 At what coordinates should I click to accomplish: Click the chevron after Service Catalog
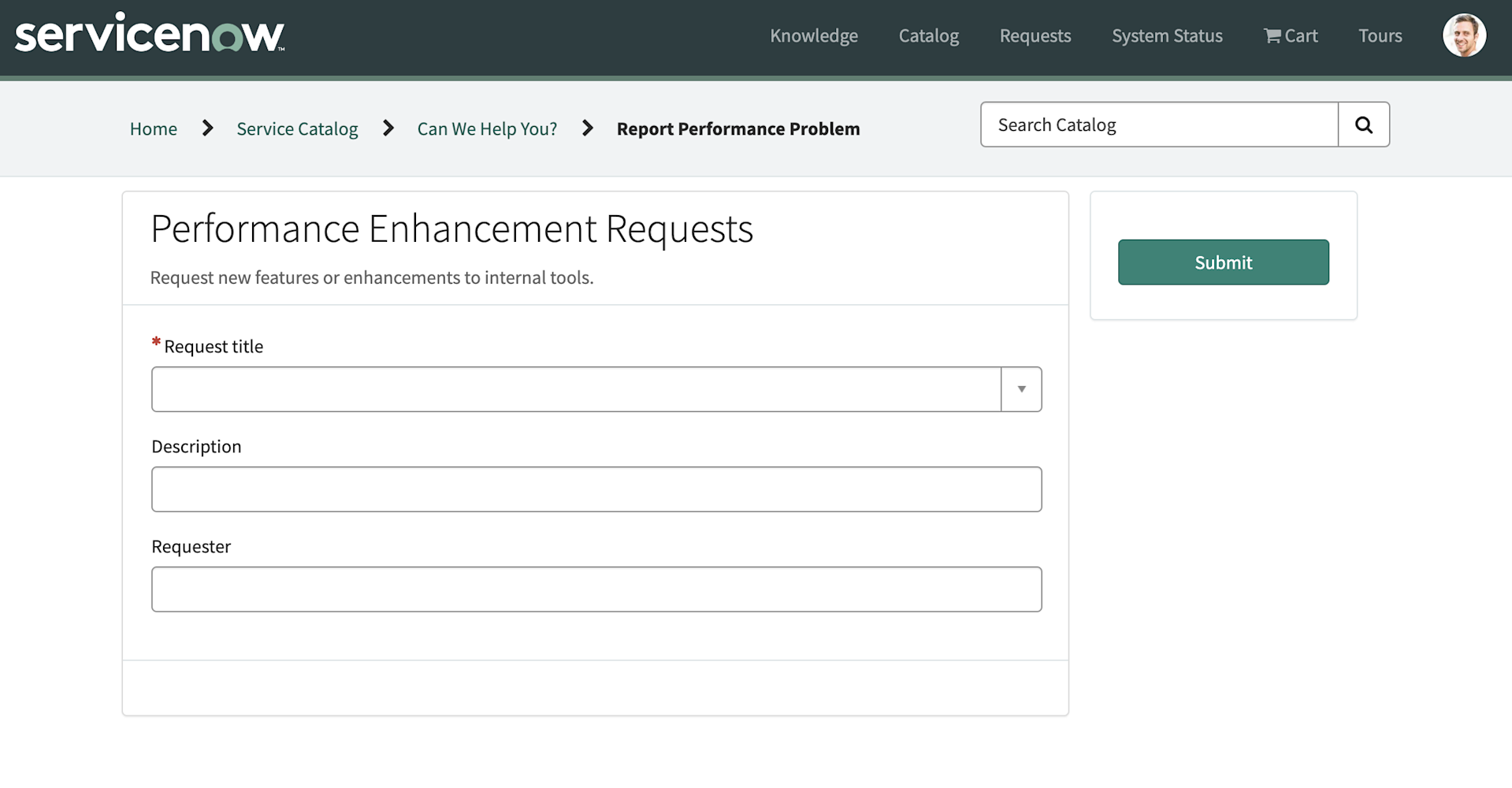point(388,128)
